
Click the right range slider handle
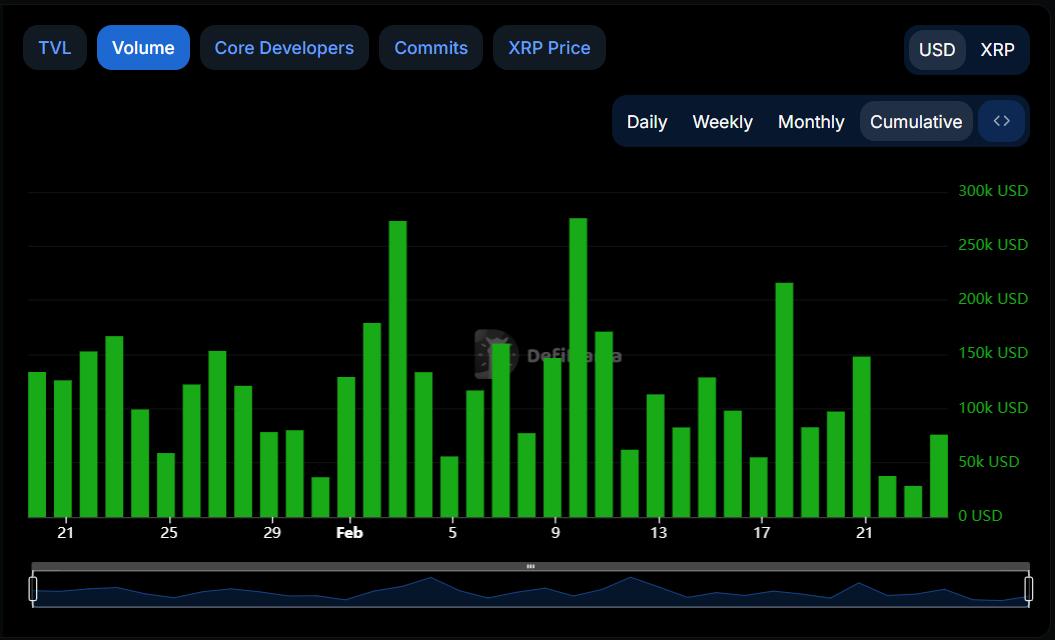click(x=1028, y=588)
